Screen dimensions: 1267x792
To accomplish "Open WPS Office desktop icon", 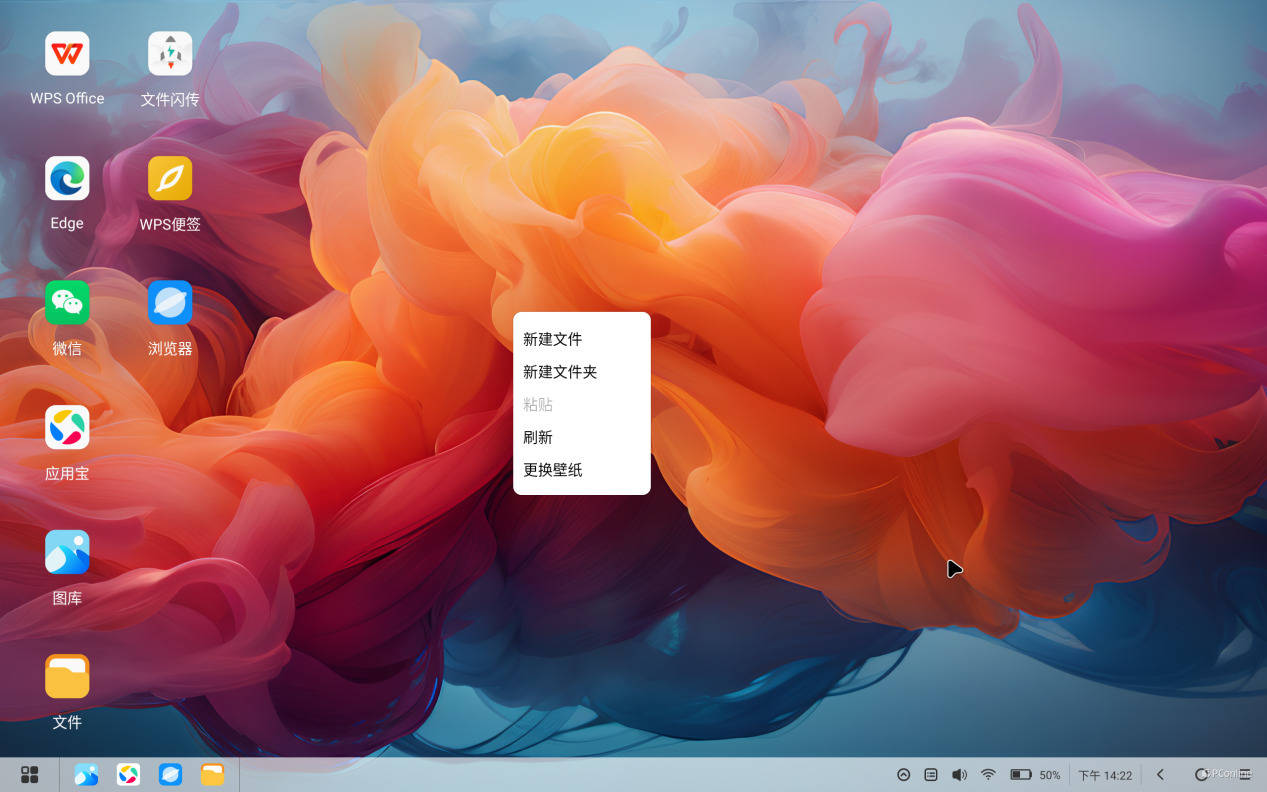I will 67,54.
